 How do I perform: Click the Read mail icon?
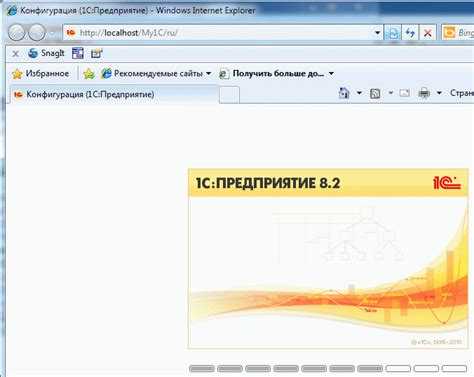404,93
